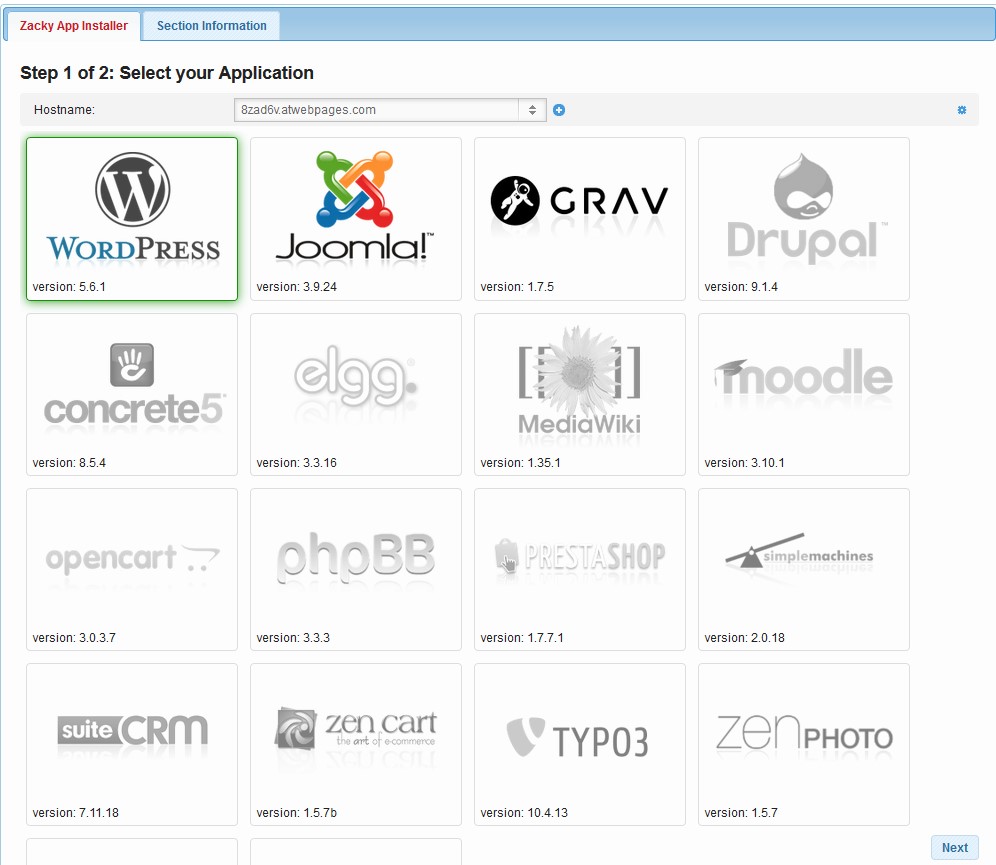This screenshot has height=865, width=996.
Task: Choose Joomla for installation
Action: pyautogui.click(x=356, y=218)
